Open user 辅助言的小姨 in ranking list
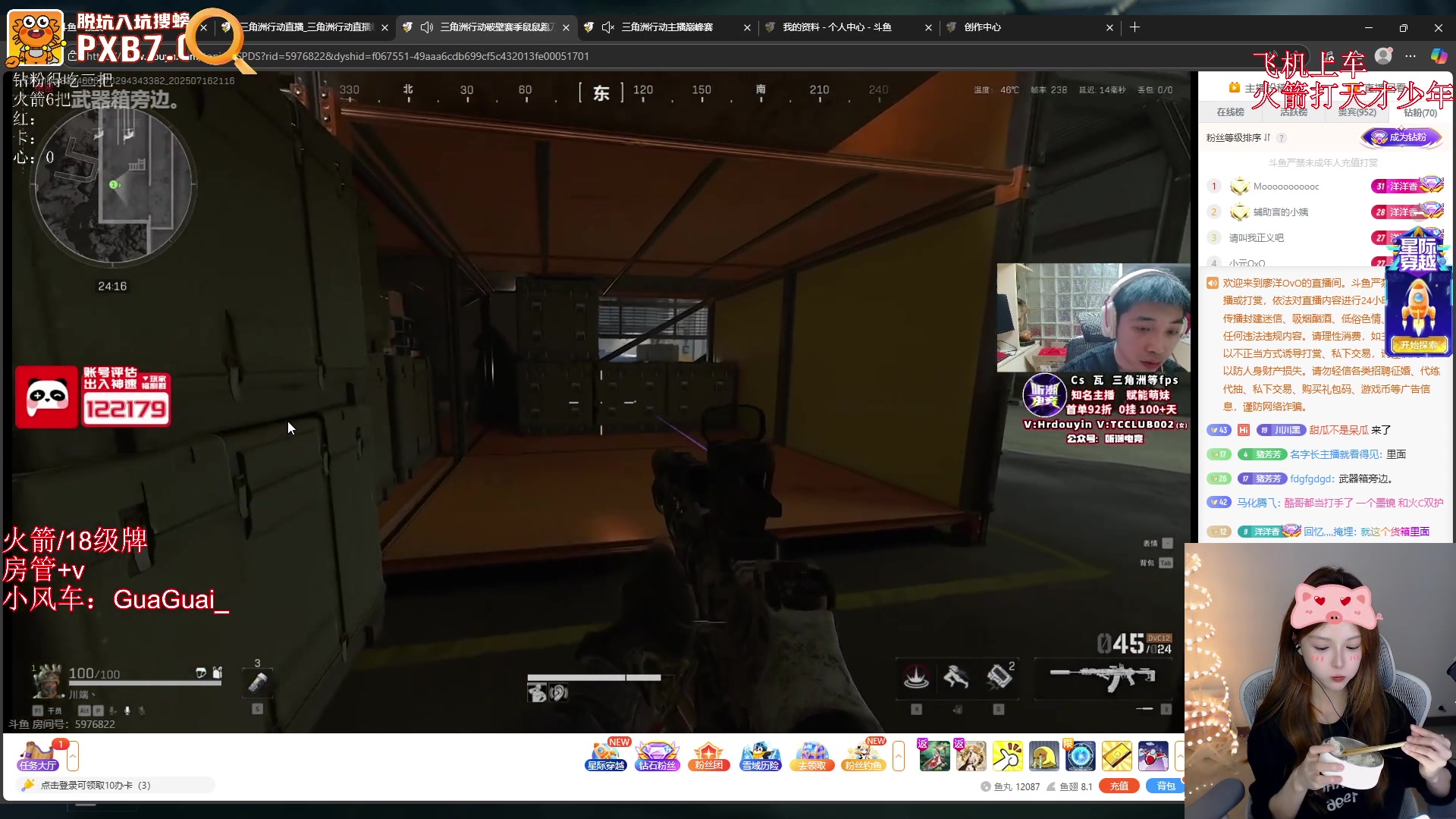This screenshot has width=1456, height=819. click(1281, 212)
